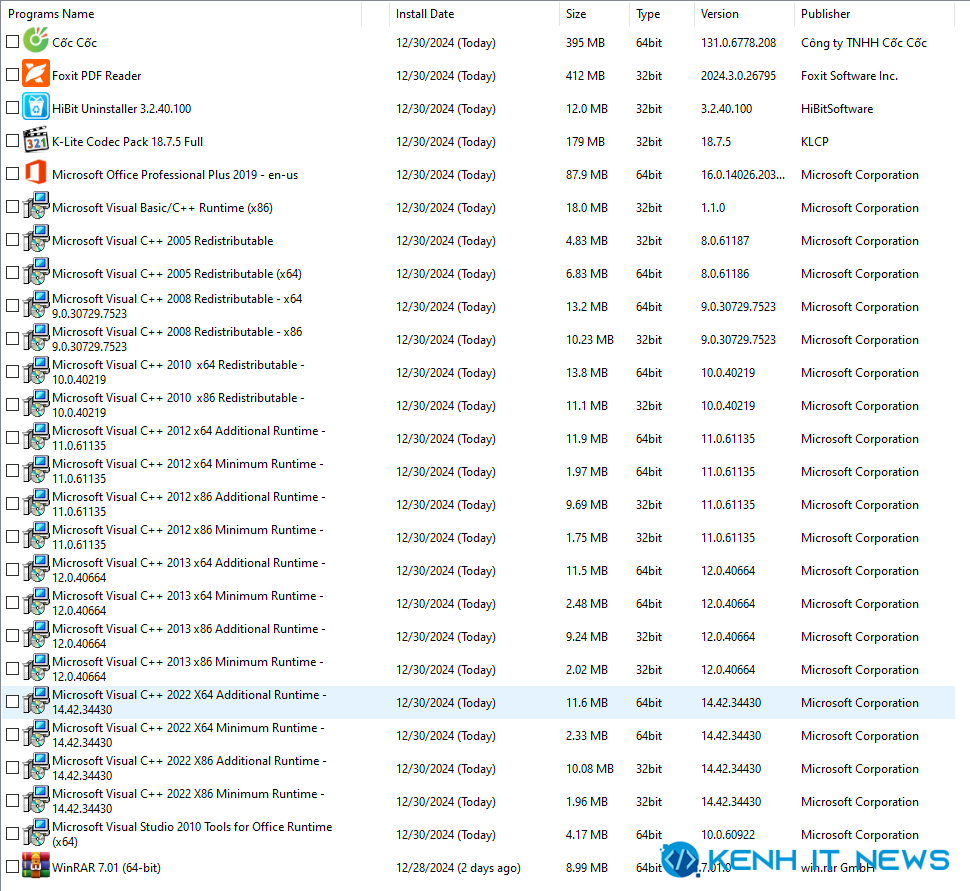Click the Microsoft Office Professional Plus icon
970x891 pixels.
tap(36, 172)
